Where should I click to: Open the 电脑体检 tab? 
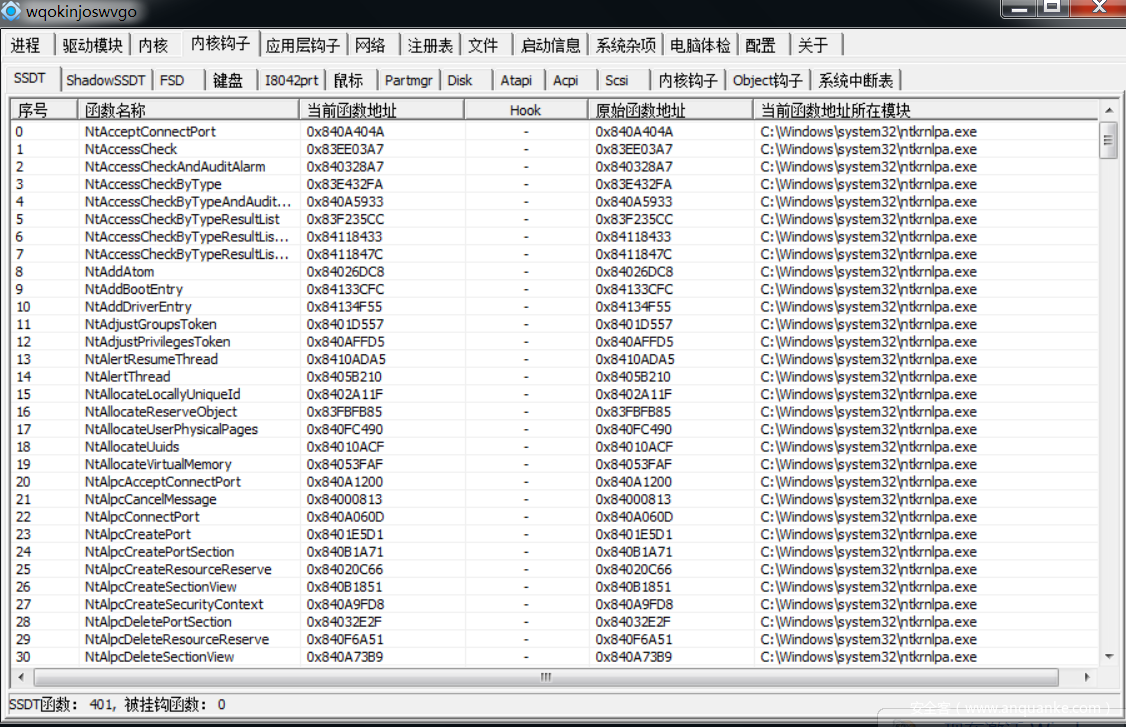pyautogui.click(x=700, y=45)
